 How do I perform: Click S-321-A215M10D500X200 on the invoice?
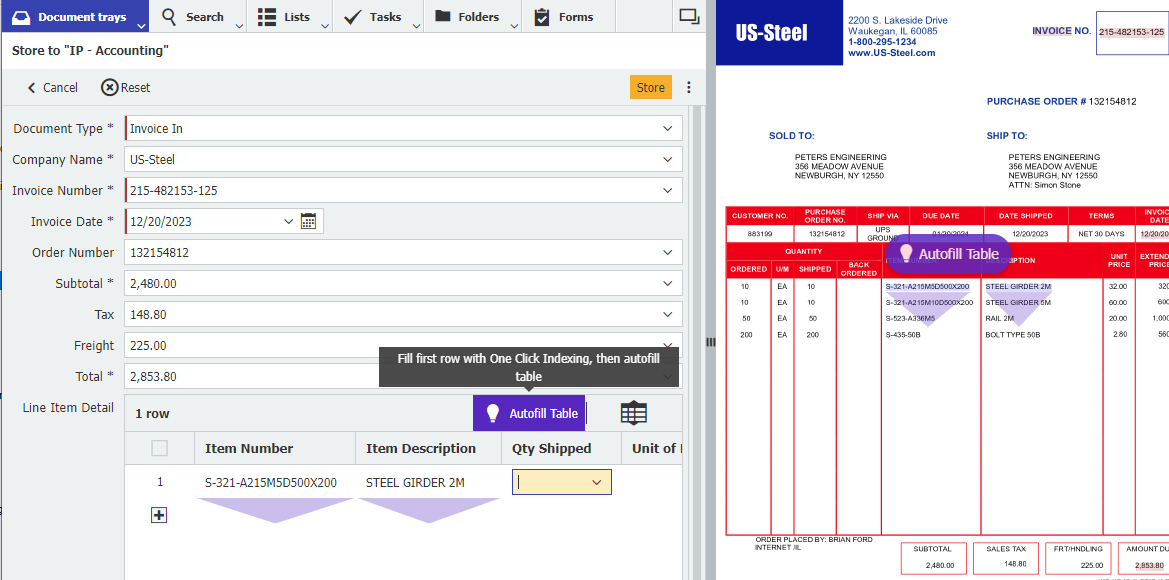[x=929, y=303]
